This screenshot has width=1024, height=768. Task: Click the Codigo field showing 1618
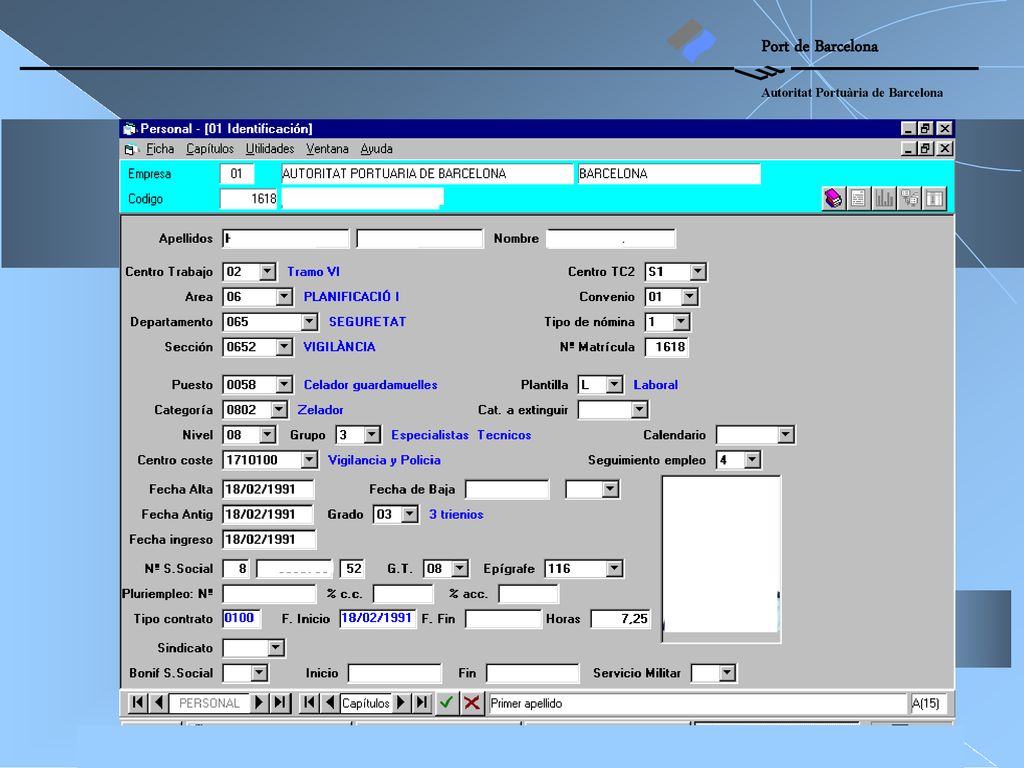coord(249,199)
